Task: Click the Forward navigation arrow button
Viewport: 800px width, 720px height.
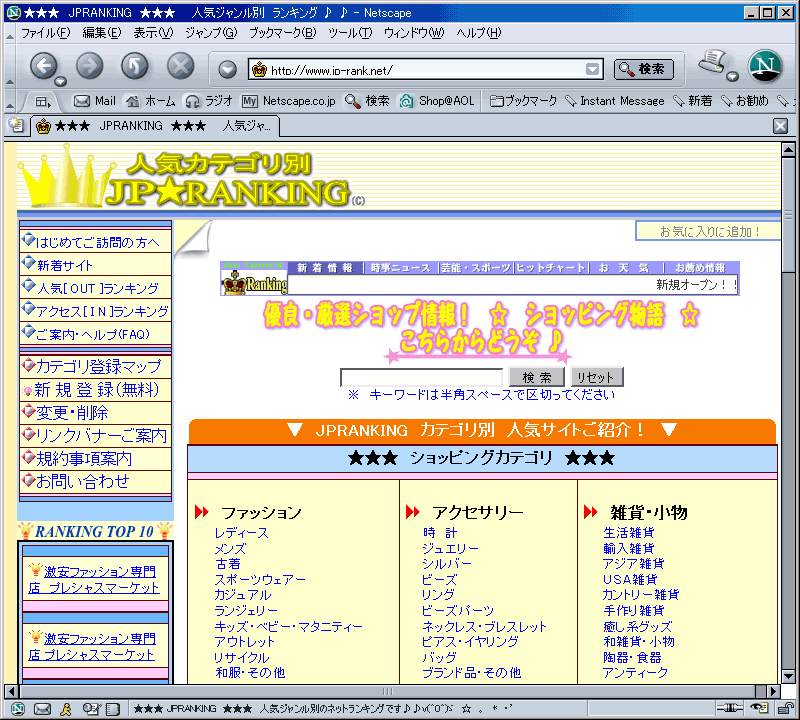Action: pos(90,66)
